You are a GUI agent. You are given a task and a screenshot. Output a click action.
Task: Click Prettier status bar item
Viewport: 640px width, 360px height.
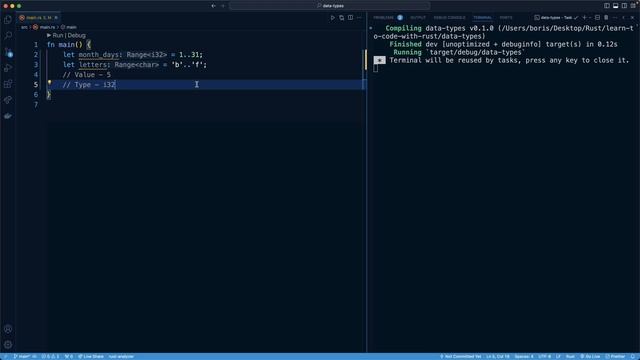click(x=615, y=356)
